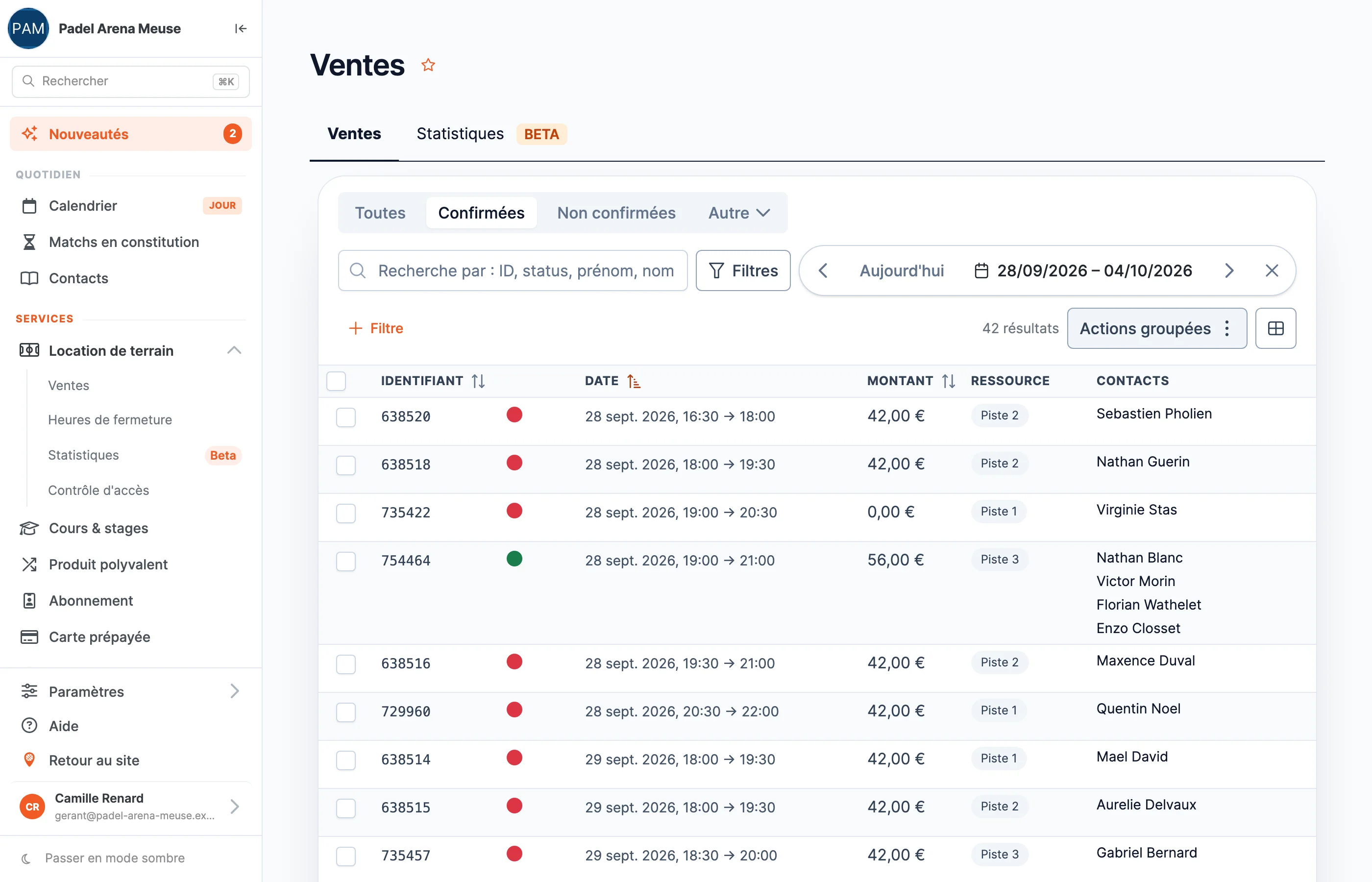Add a filter with + Filtre
The image size is (1372, 882).
click(x=376, y=328)
